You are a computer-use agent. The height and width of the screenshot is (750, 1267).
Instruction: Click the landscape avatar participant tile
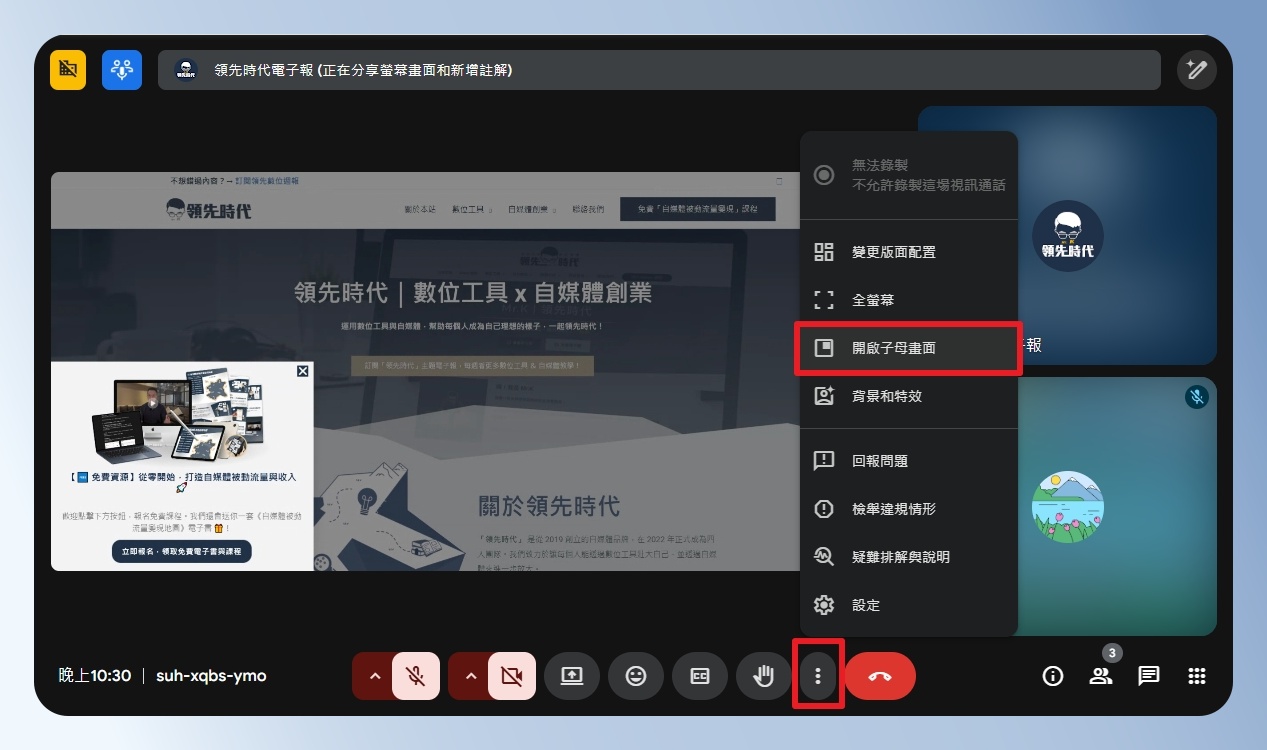pos(1067,507)
